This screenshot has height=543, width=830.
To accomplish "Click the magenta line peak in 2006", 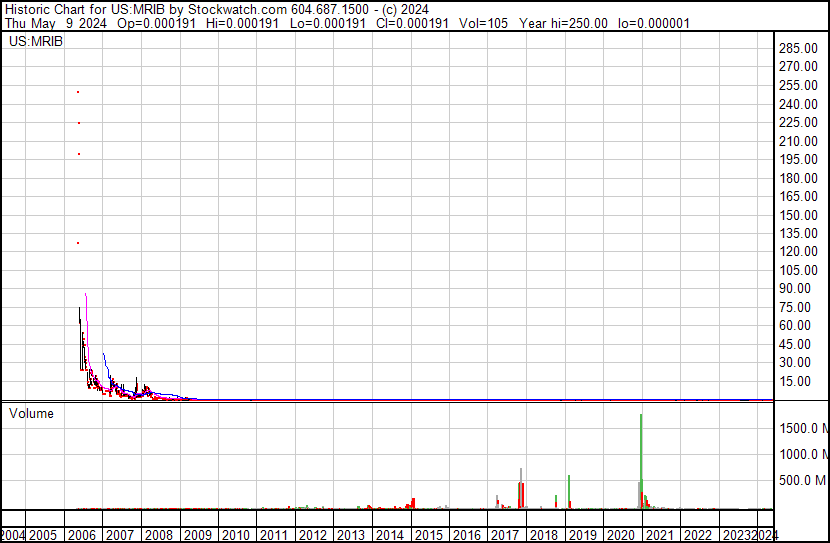I will tap(86, 295).
